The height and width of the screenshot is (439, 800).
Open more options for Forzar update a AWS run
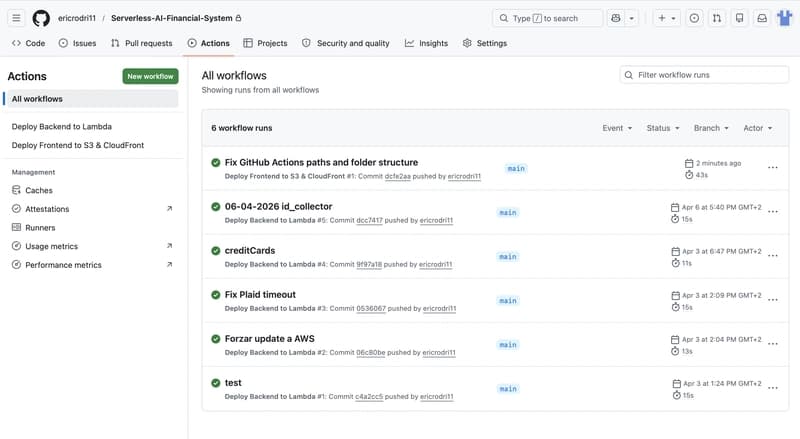(x=772, y=344)
